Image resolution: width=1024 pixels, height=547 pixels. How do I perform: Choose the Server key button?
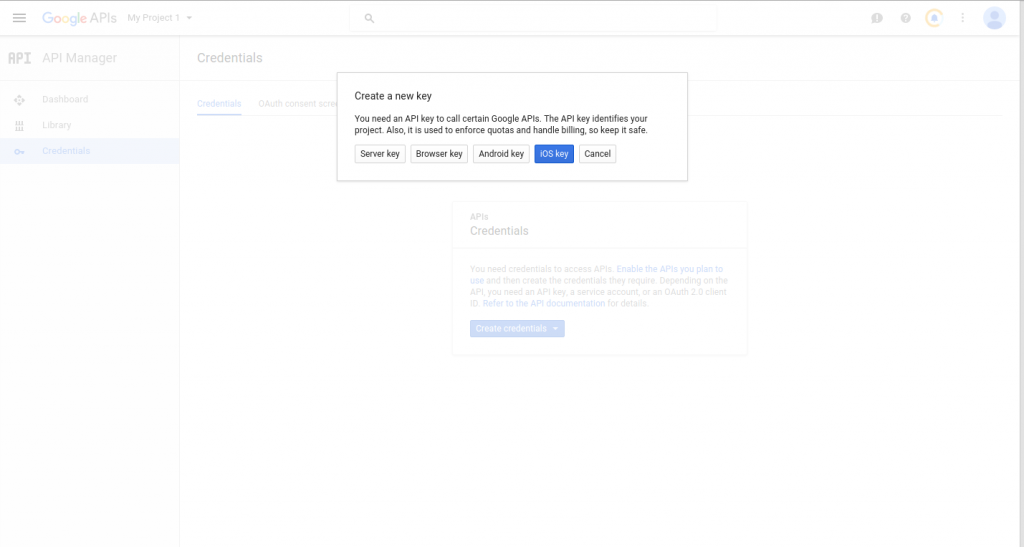coord(380,154)
